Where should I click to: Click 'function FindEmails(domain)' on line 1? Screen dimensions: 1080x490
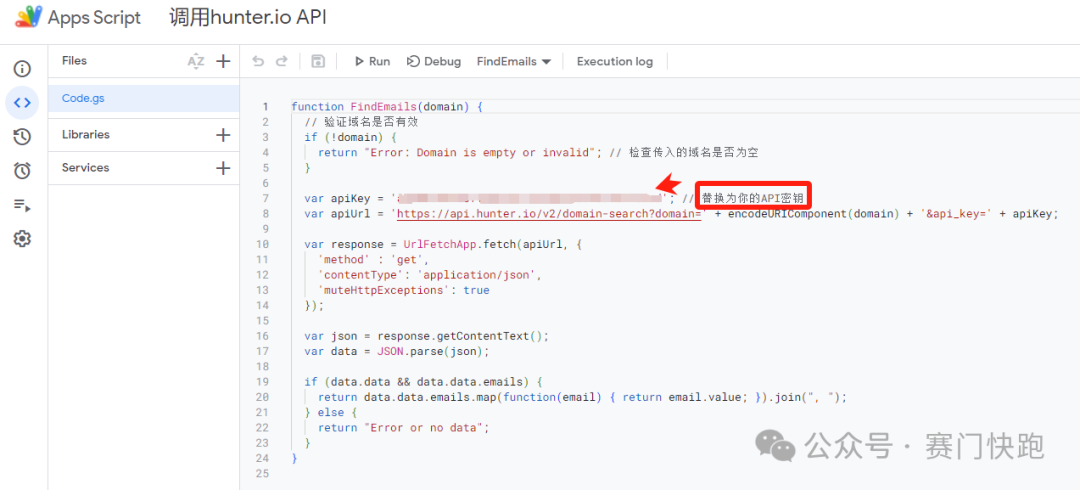tap(382, 107)
